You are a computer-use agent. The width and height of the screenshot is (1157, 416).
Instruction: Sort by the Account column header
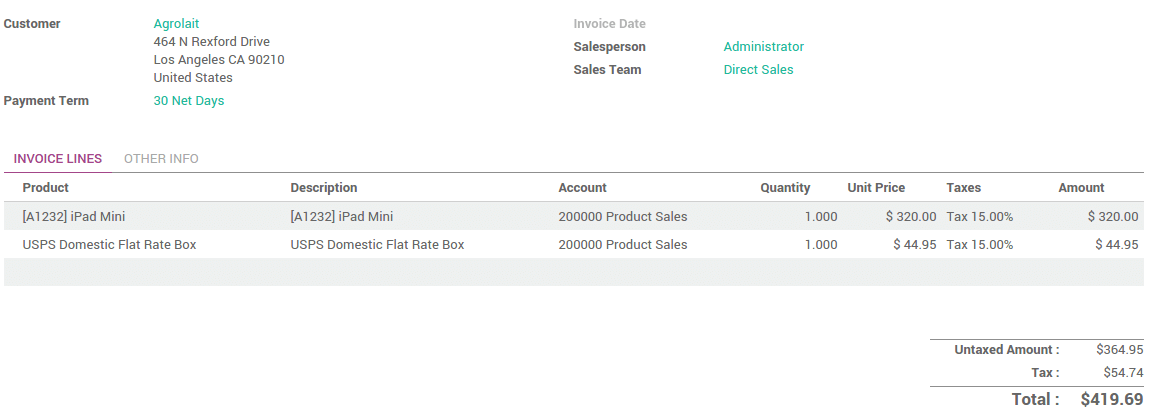tap(582, 188)
